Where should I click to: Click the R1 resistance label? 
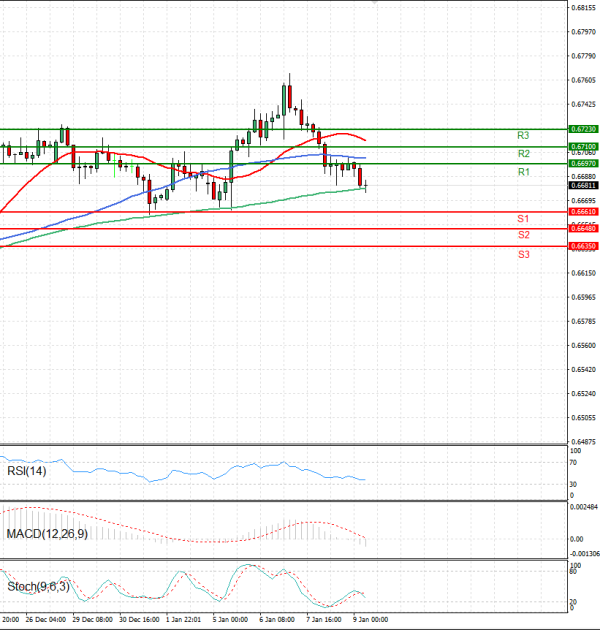pos(523,173)
